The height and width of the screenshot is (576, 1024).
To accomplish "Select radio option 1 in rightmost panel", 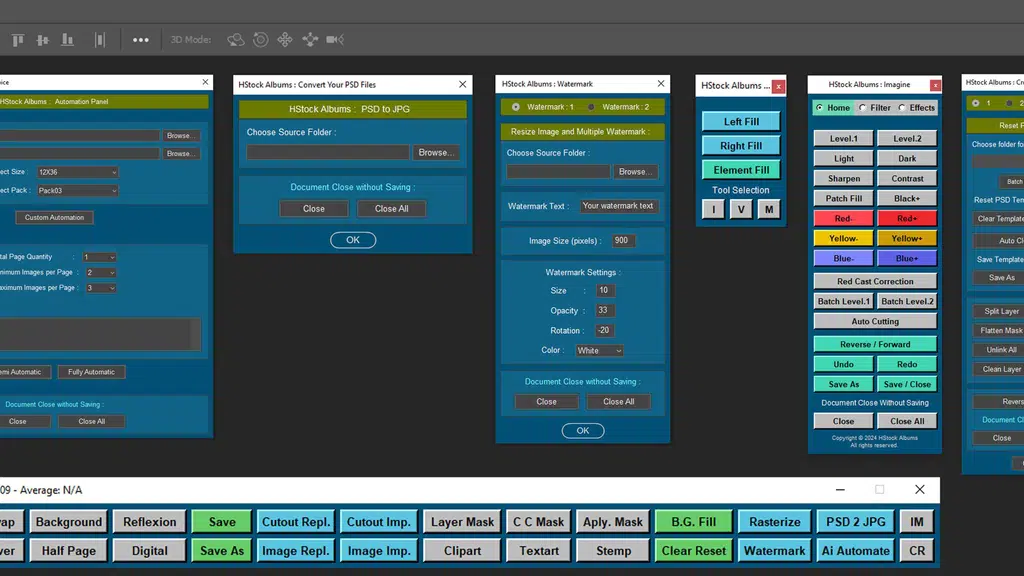I will point(976,103).
